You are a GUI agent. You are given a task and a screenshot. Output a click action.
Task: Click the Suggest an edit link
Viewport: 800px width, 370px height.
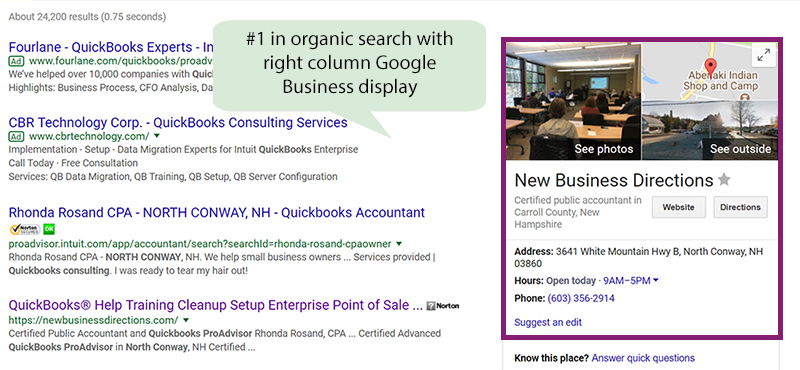548,323
